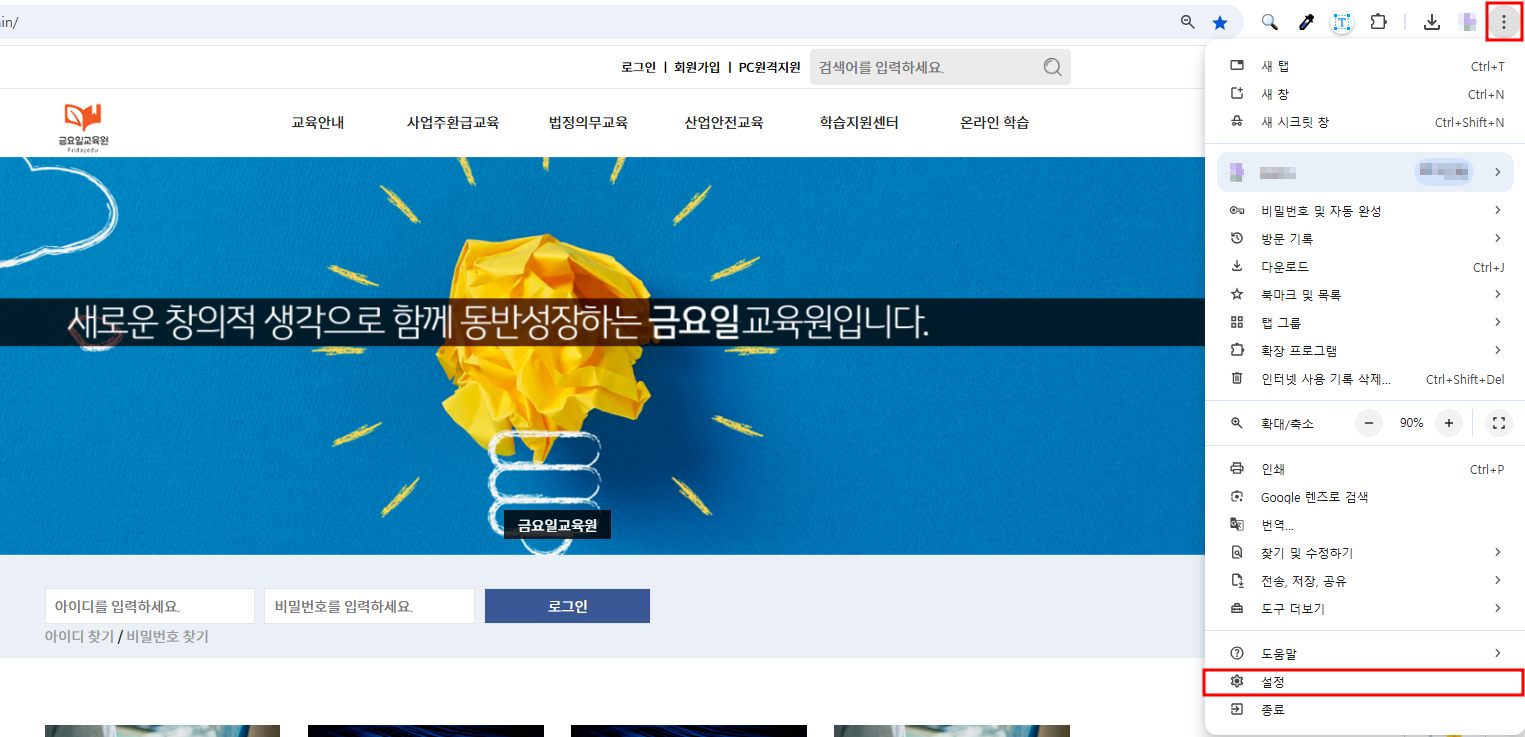Open the Chrome extensions puzzle icon

point(1379,22)
